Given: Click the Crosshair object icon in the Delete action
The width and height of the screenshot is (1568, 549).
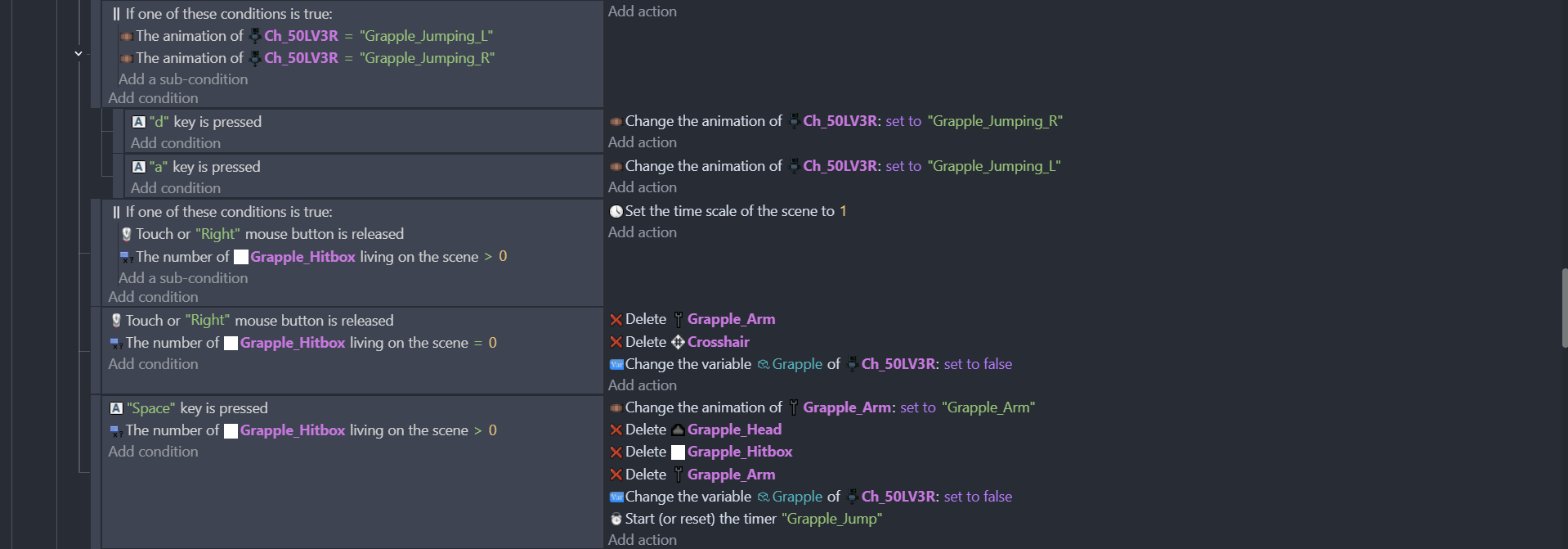Looking at the screenshot, I should (x=678, y=342).
